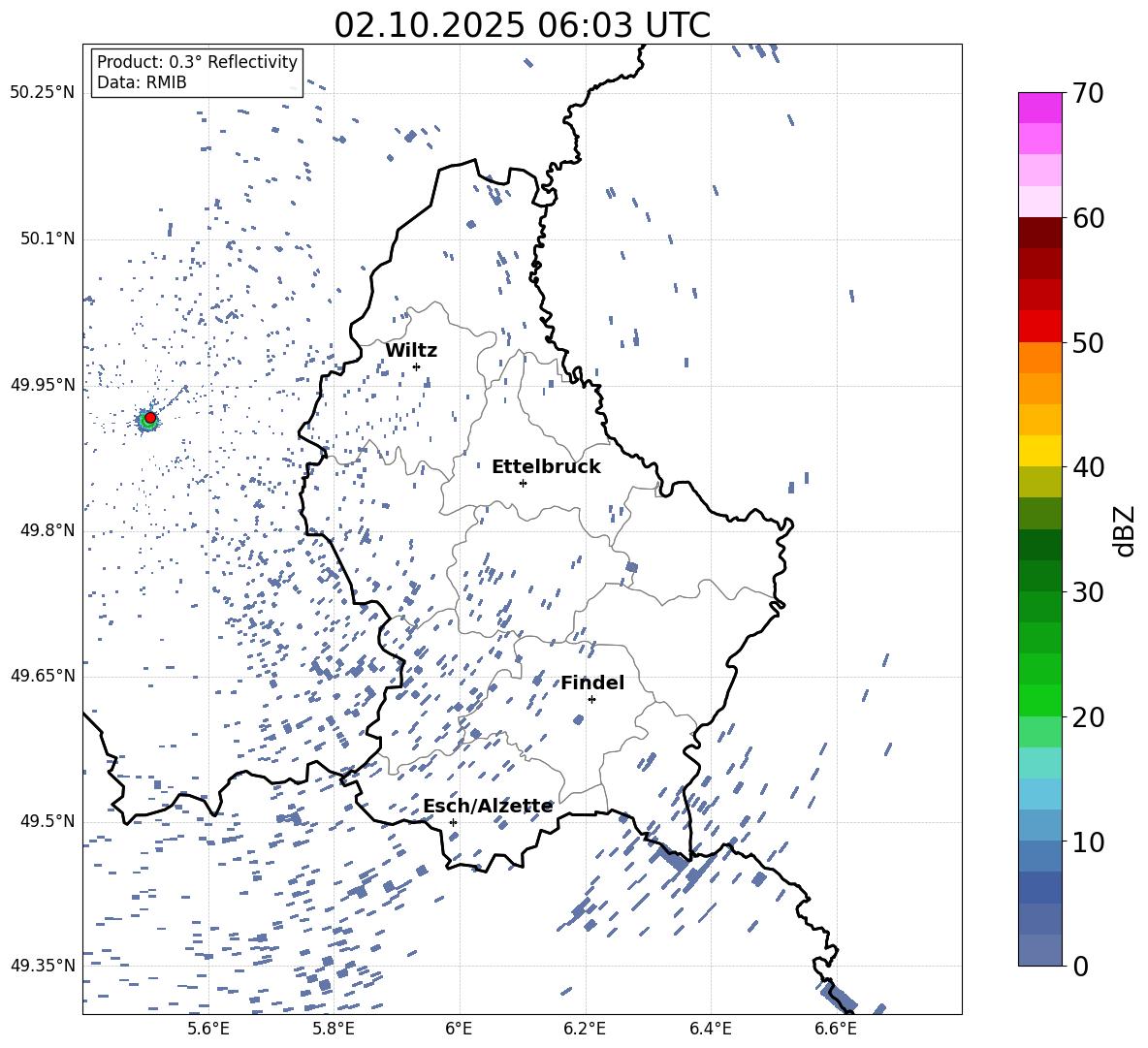Click the 5.8°E longitude label
Image resolution: width=1148 pixels, height=1048 pixels.
(x=334, y=1029)
